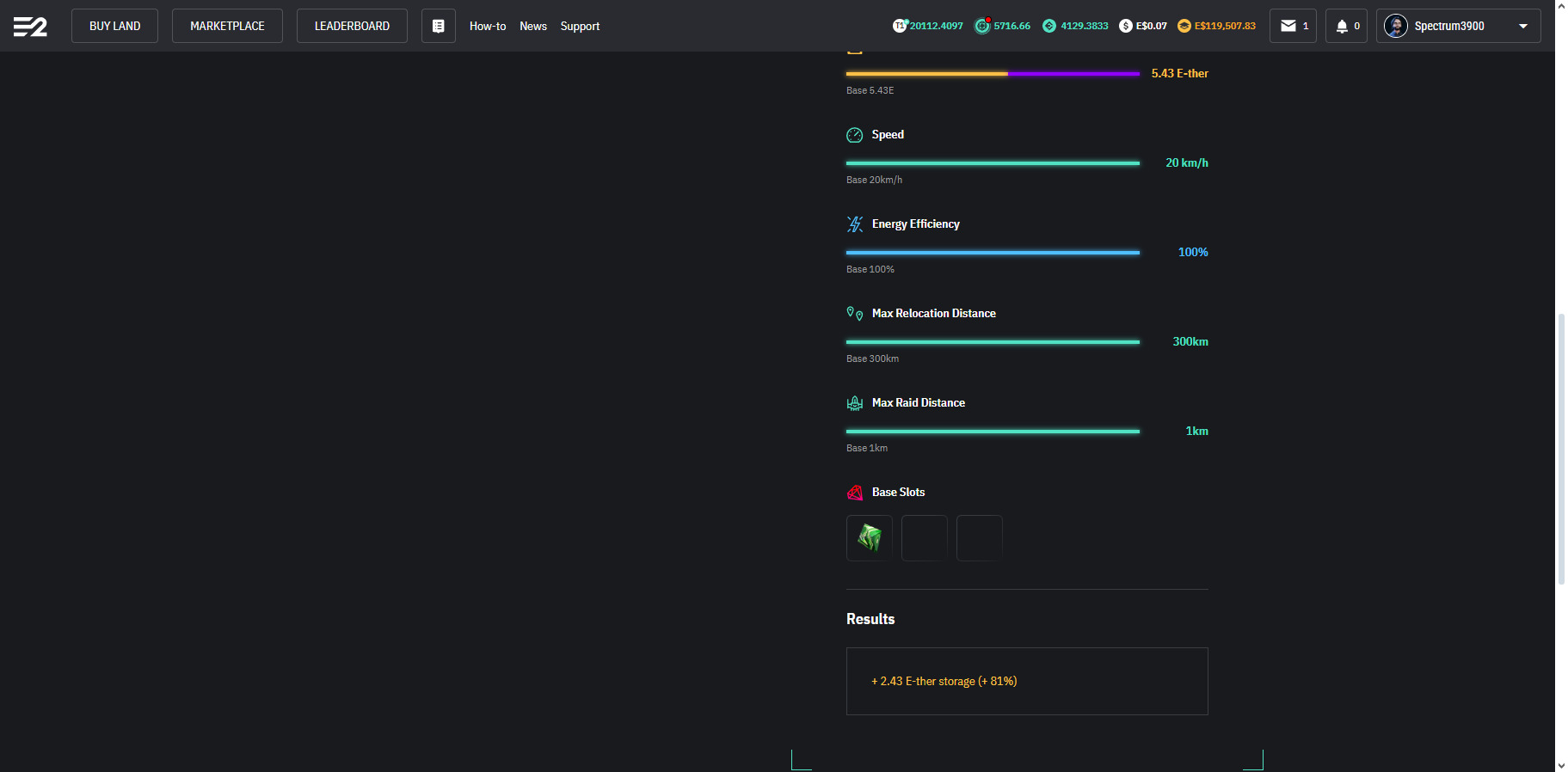The image size is (1568, 772).
Task: Click the 5716.66 balance value
Action: 1012,26
